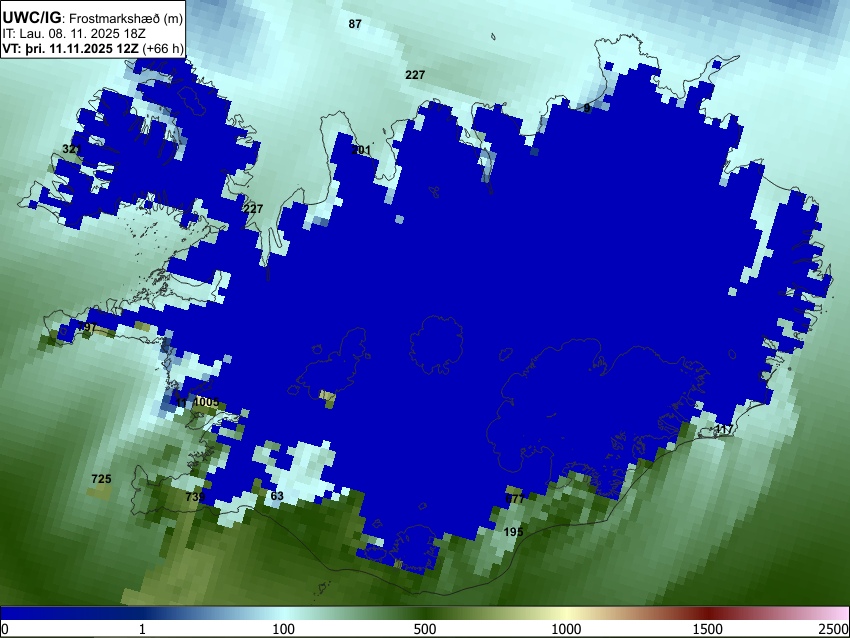
Task: Click the legend tick label 100
Action: pos(284,629)
